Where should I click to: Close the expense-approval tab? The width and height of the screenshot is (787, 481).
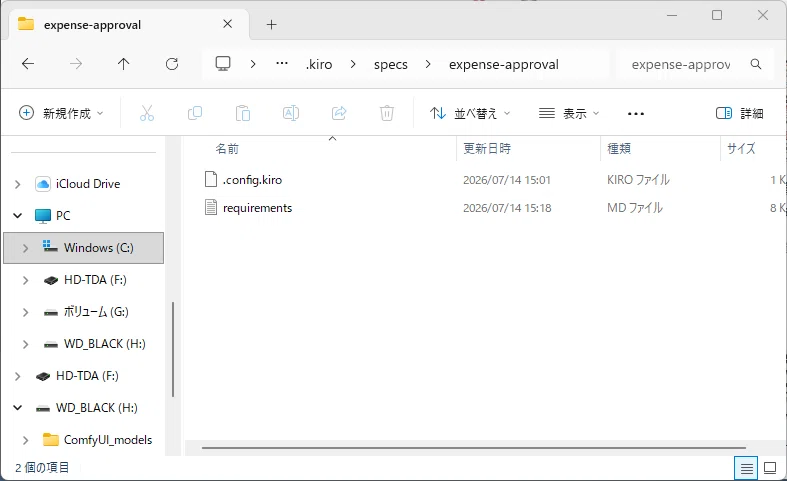227,24
